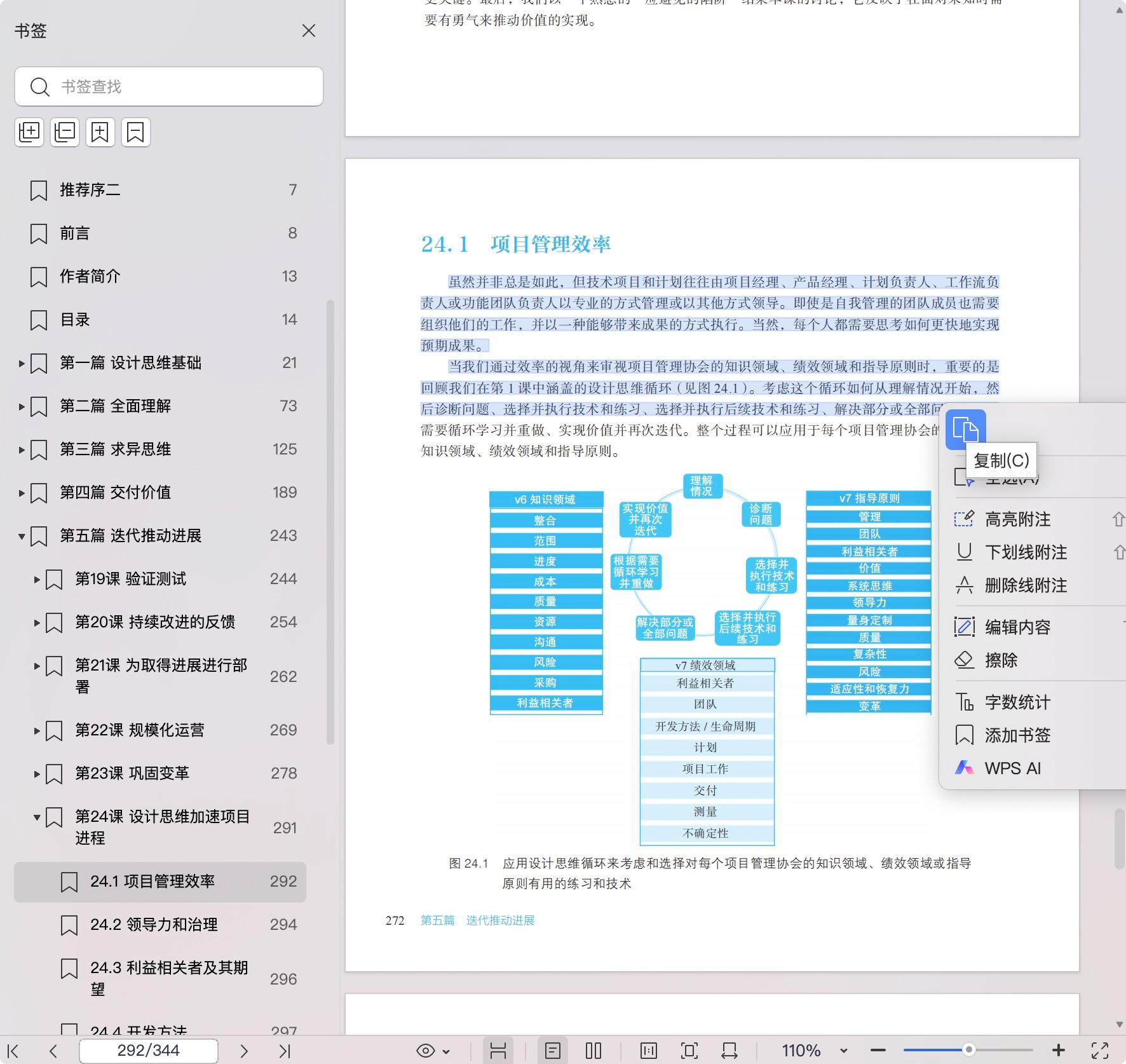Image resolution: width=1126 pixels, height=1064 pixels.
Task: Open bookmark 24.2 领导力和治理
Action: coord(154,925)
